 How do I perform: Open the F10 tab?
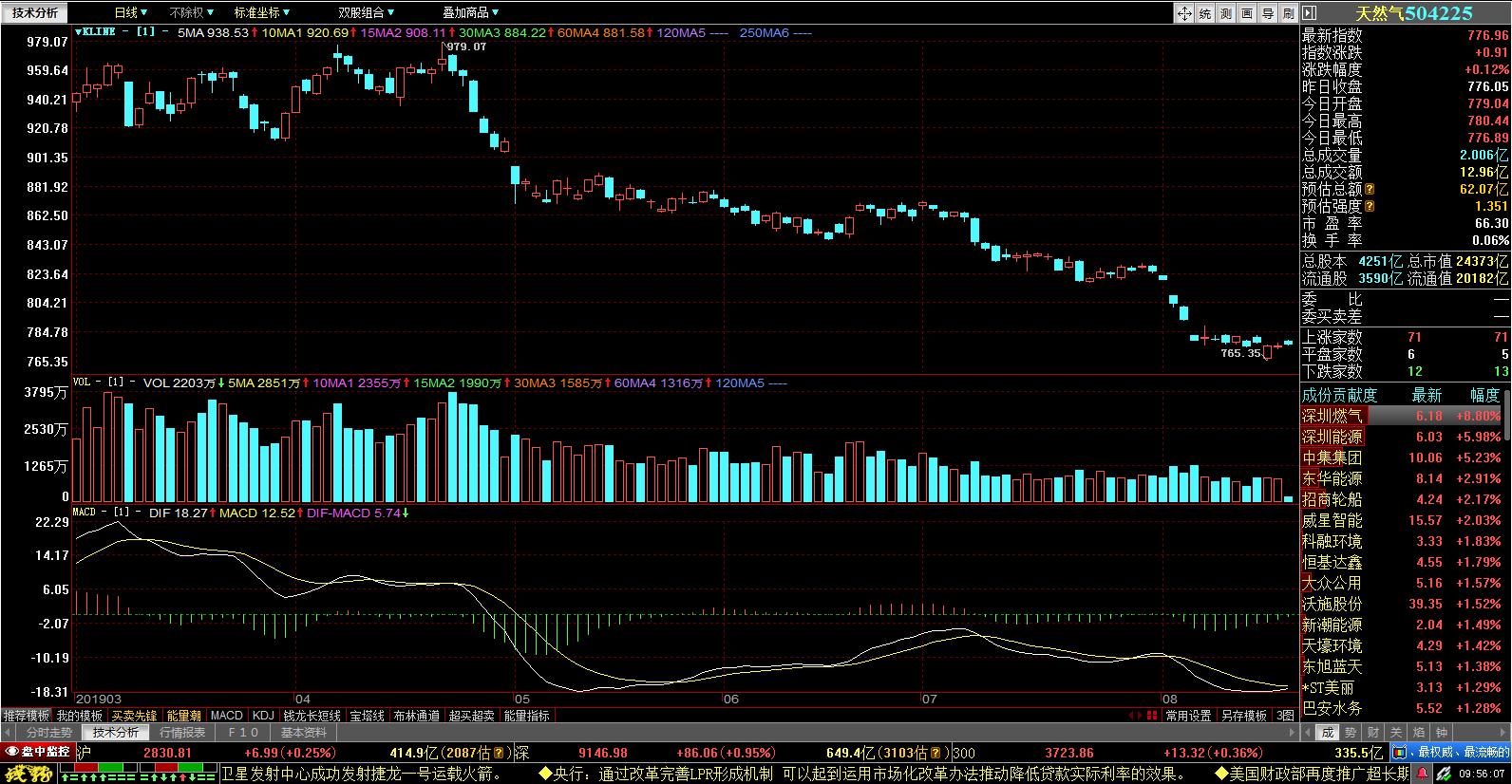coord(243,733)
